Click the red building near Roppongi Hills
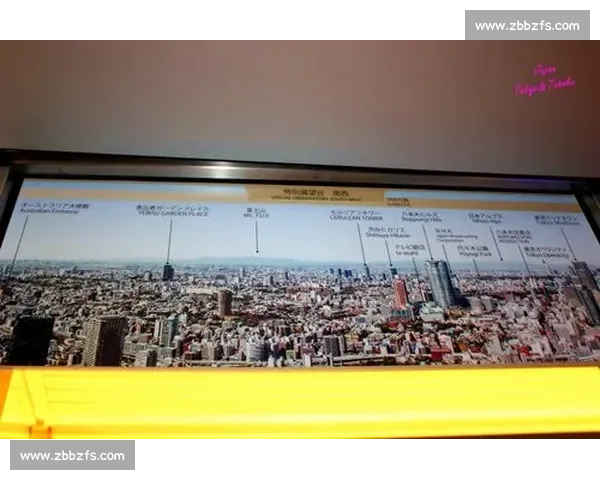This screenshot has width=600, height=480. [400, 294]
